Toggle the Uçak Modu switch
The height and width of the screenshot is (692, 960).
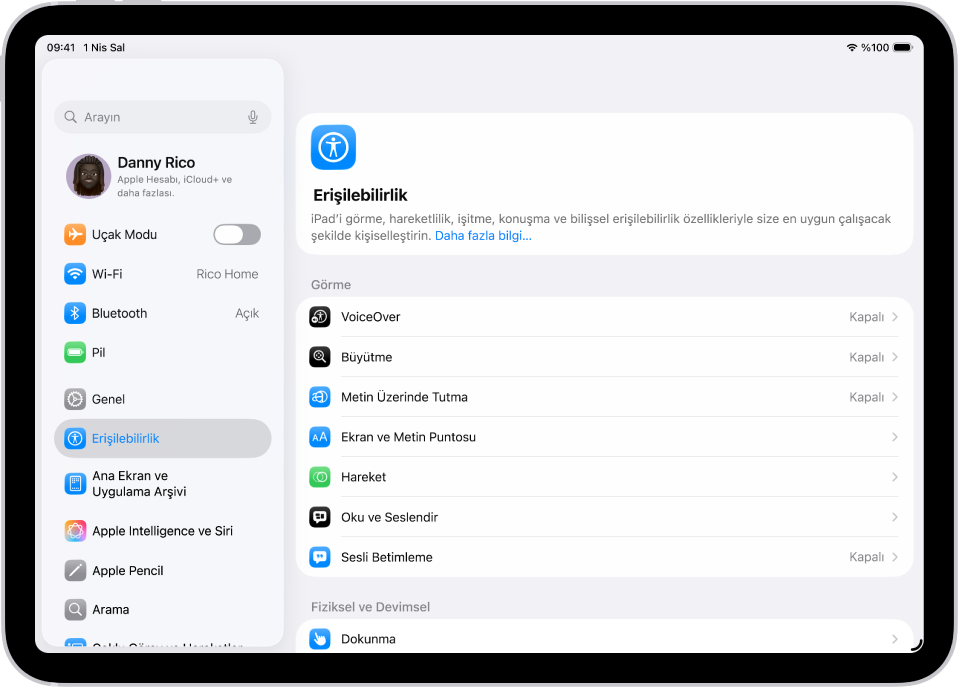click(x=237, y=235)
